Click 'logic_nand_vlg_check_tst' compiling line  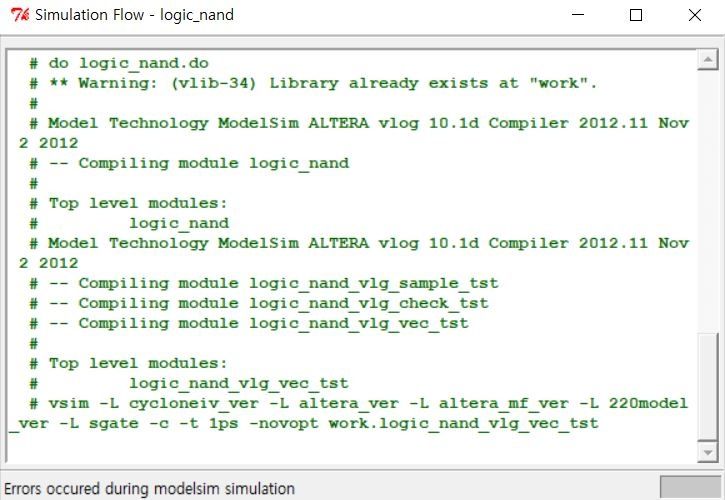click(258, 303)
